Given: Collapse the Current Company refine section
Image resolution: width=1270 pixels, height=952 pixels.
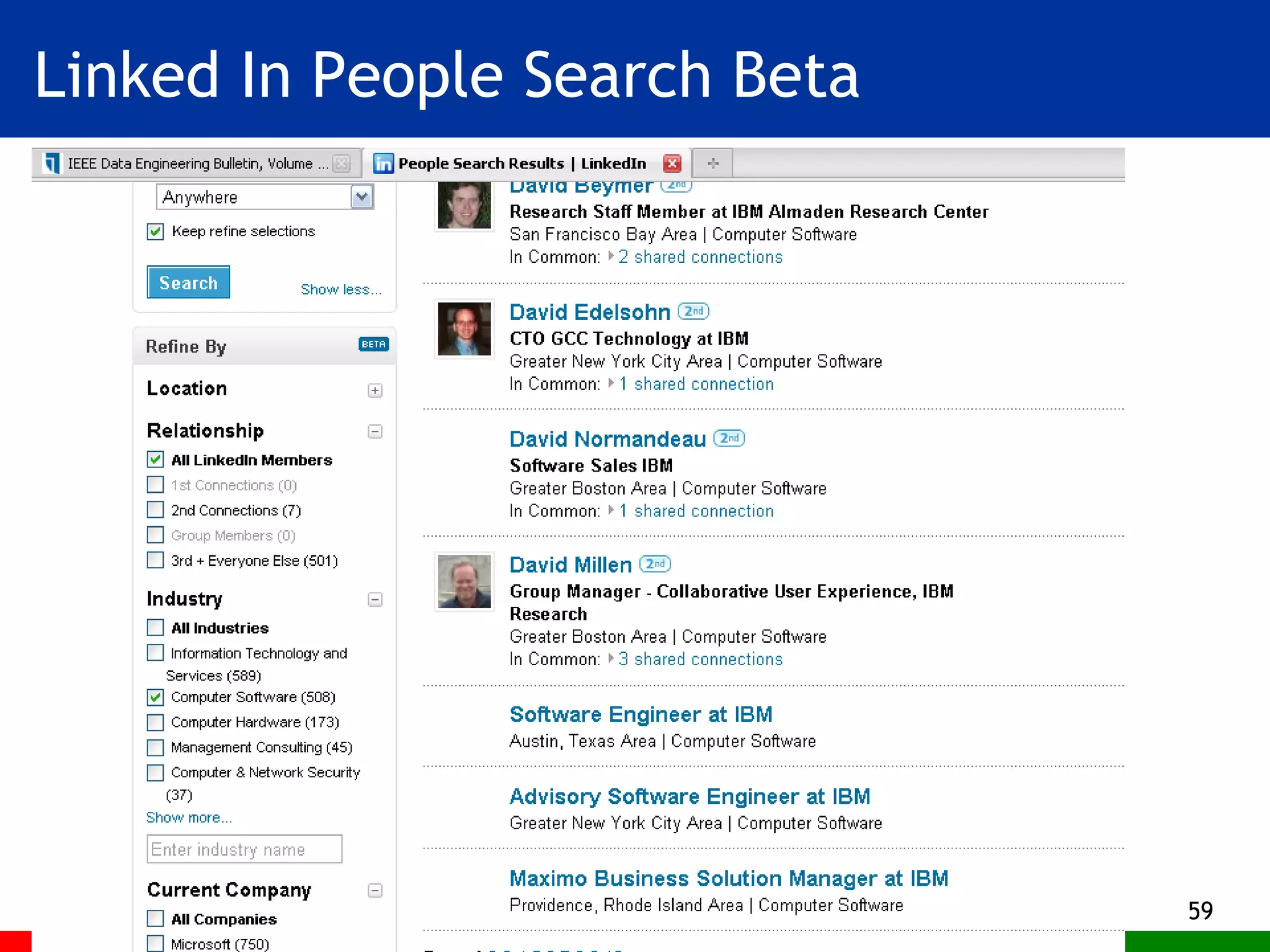Looking at the screenshot, I should (375, 891).
